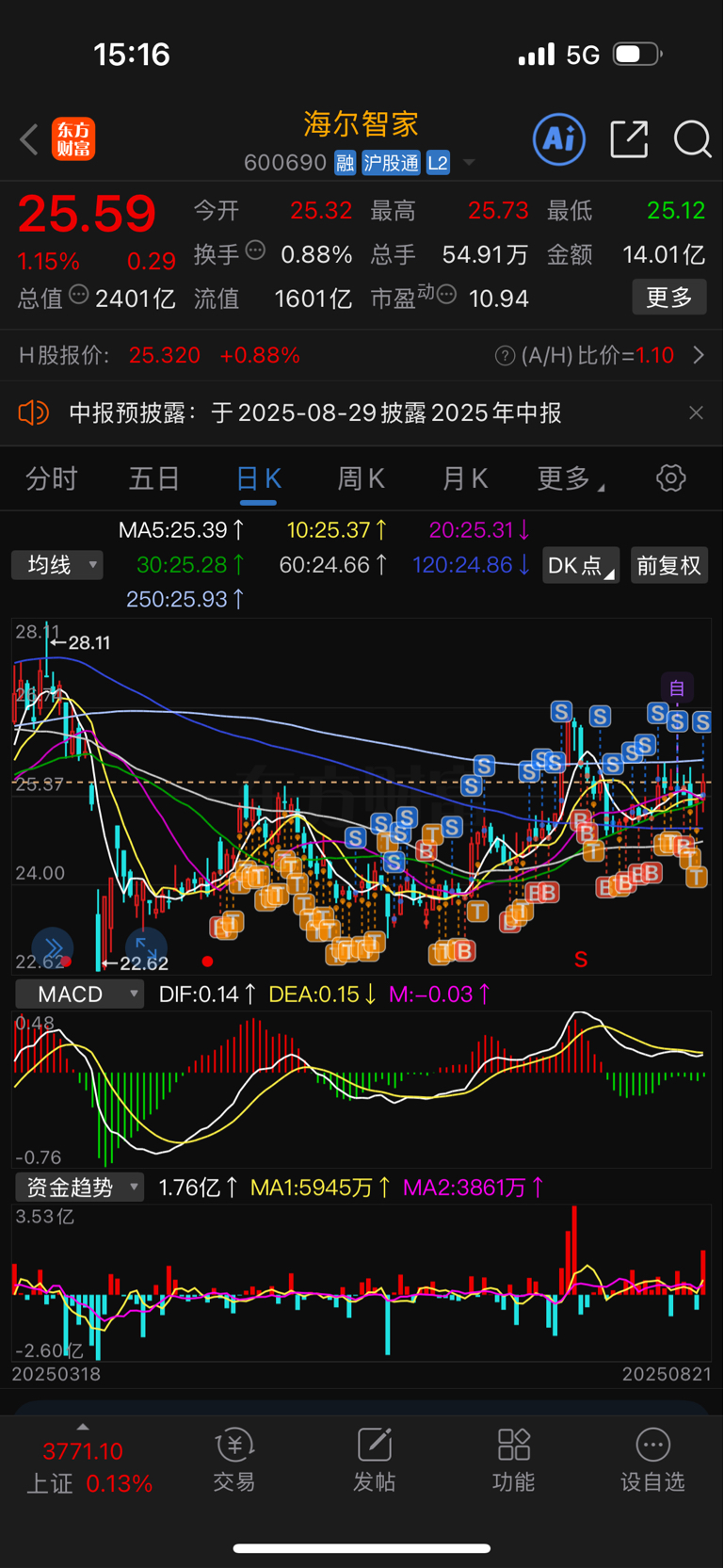Screen dimensions: 724x1568
Task: Open the 资金趋势 indicator dropdown
Action: pyautogui.click(x=80, y=1188)
